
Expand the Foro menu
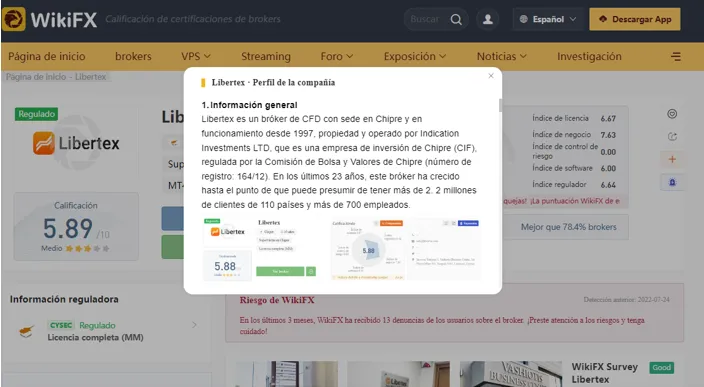pyautogui.click(x=337, y=57)
